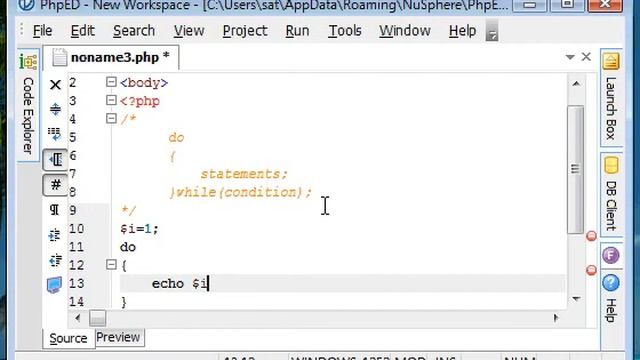Open the Search menu

(x=134, y=31)
